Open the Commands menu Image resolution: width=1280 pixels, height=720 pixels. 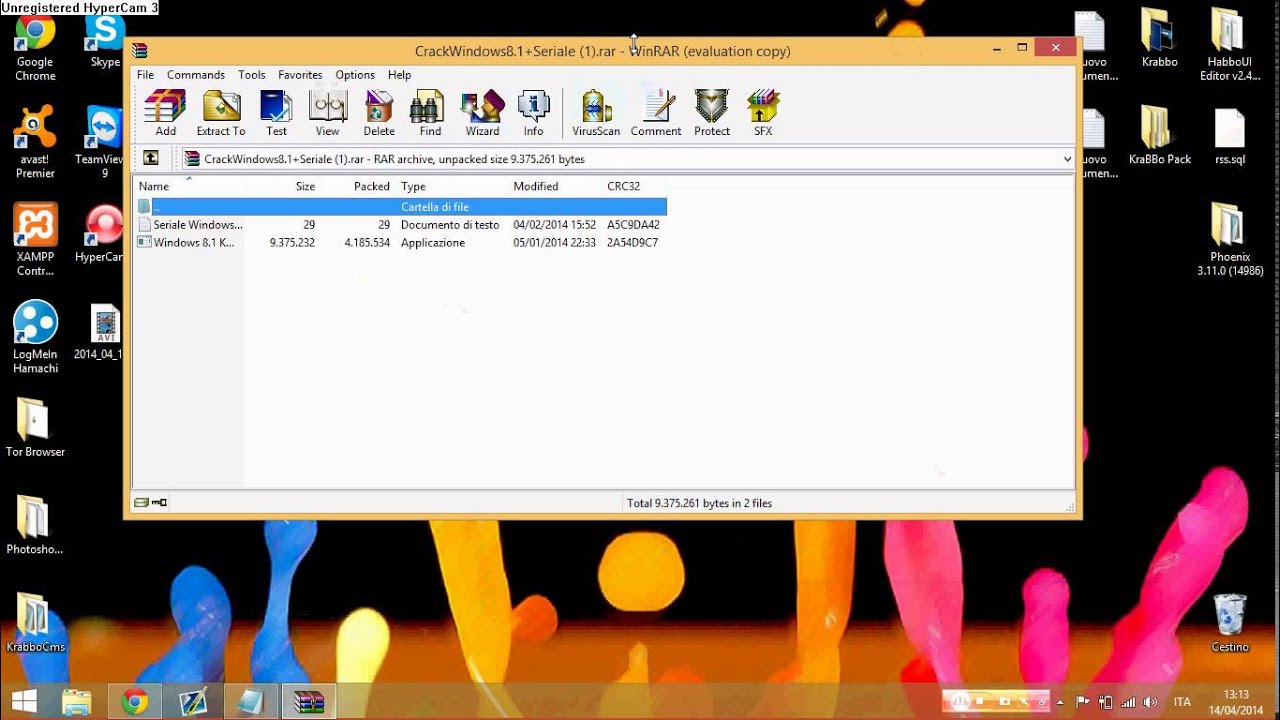[x=196, y=75]
